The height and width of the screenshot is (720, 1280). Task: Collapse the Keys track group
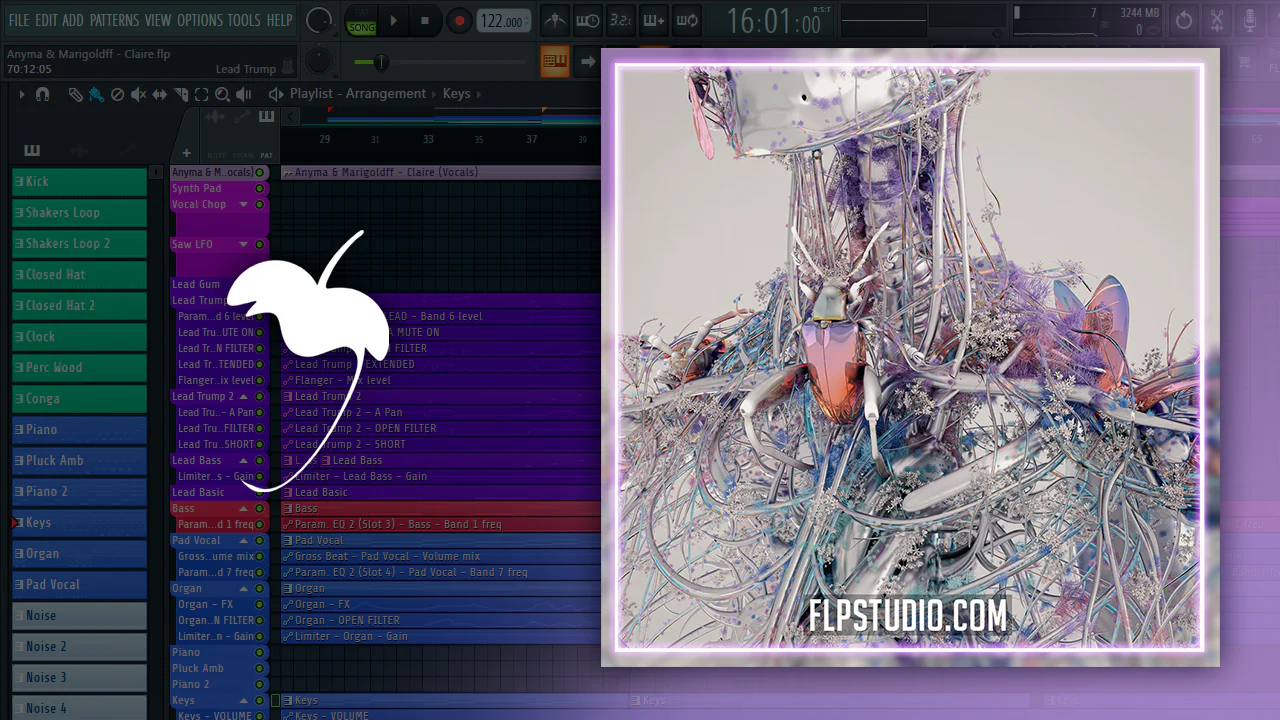[243, 700]
